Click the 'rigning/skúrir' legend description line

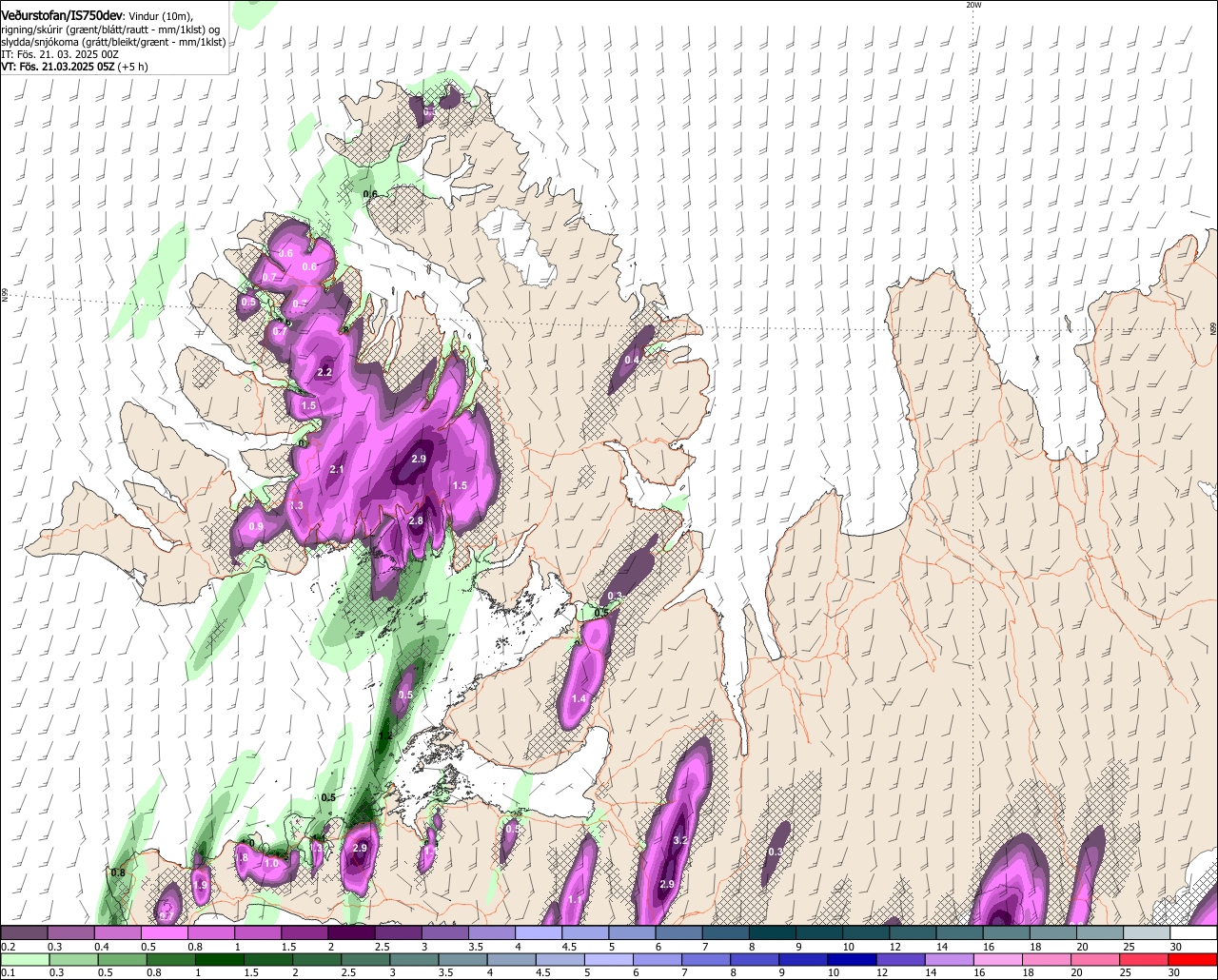pos(112,29)
